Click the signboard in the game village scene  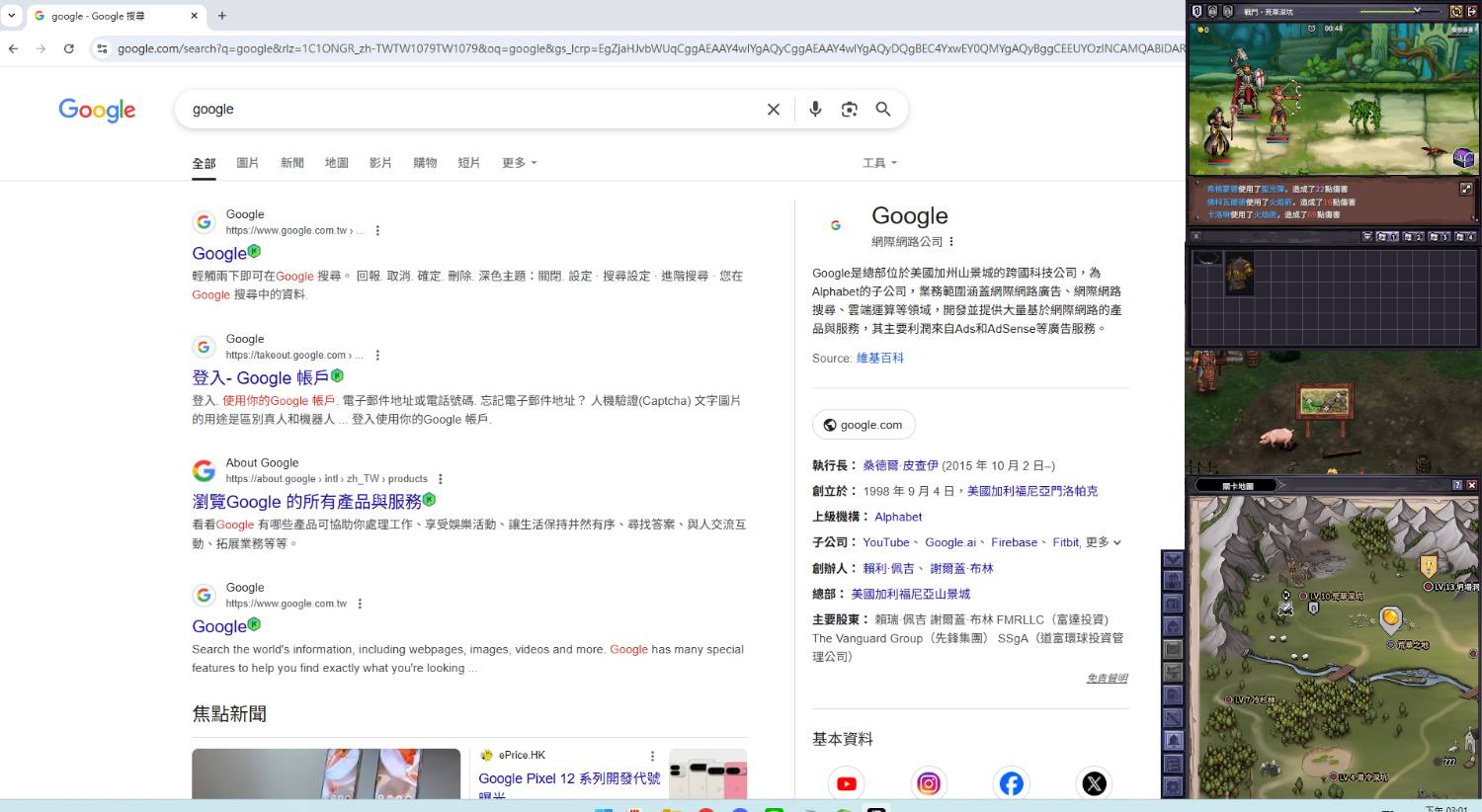tap(1324, 402)
